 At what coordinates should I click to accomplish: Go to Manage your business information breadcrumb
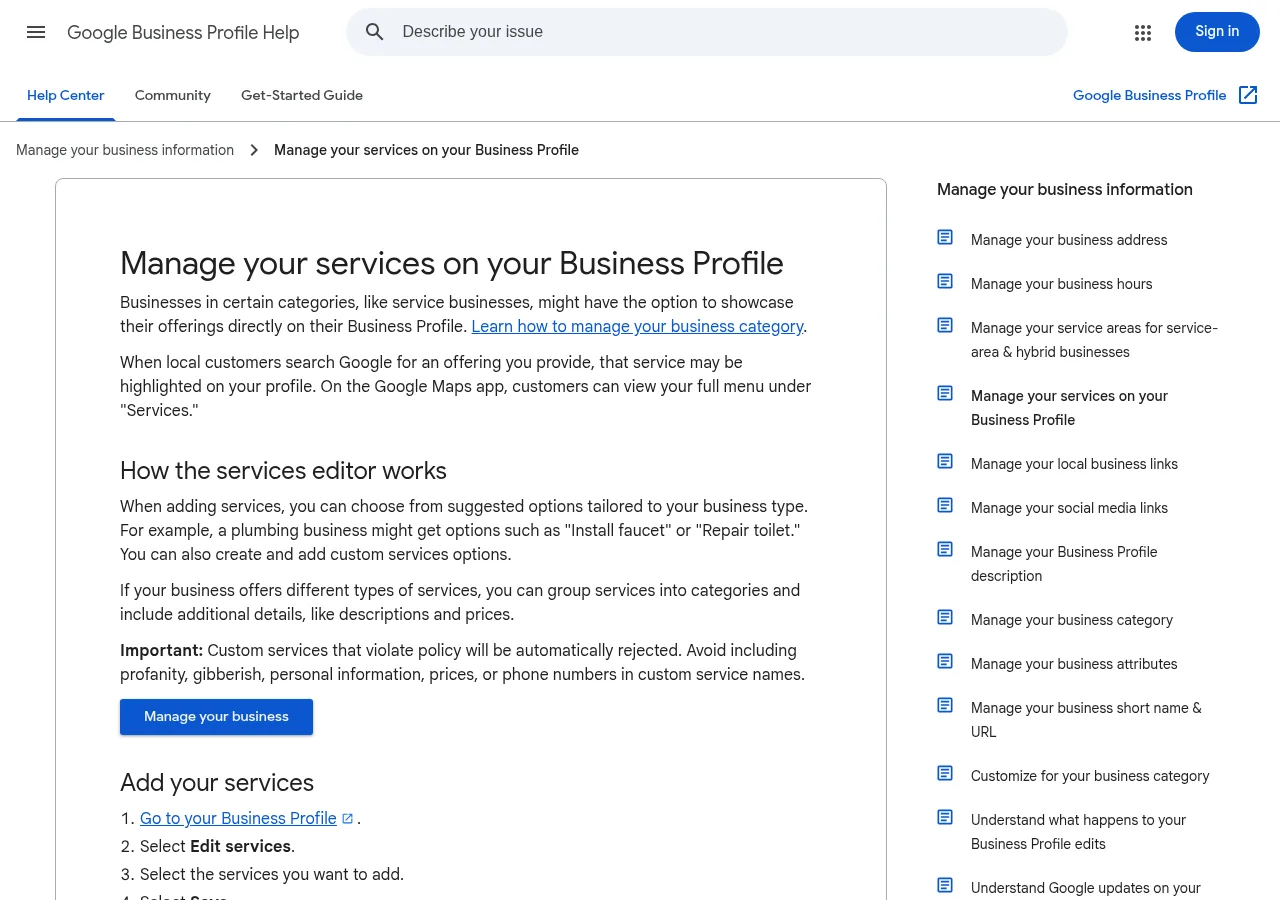(x=125, y=150)
